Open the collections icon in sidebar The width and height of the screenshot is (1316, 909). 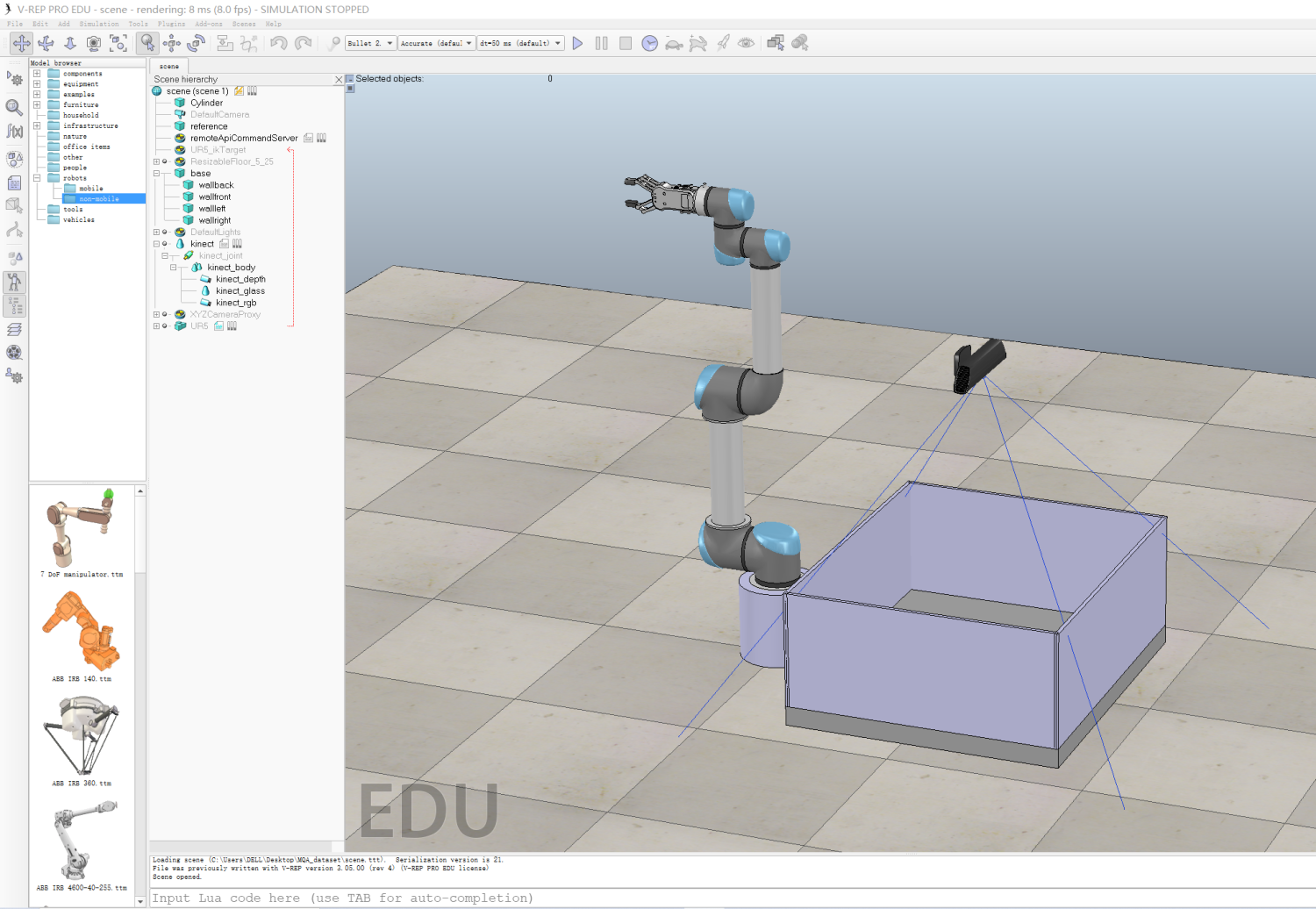(14, 159)
